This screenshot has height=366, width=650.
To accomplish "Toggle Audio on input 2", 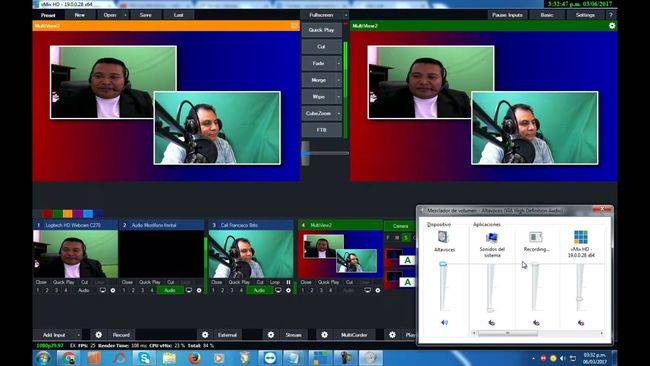I will 170,290.
